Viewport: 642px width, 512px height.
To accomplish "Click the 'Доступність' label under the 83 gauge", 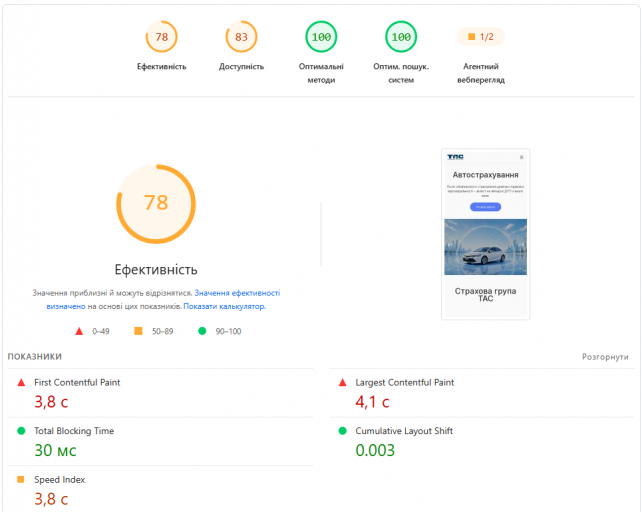I will pyautogui.click(x=241, y=66).
